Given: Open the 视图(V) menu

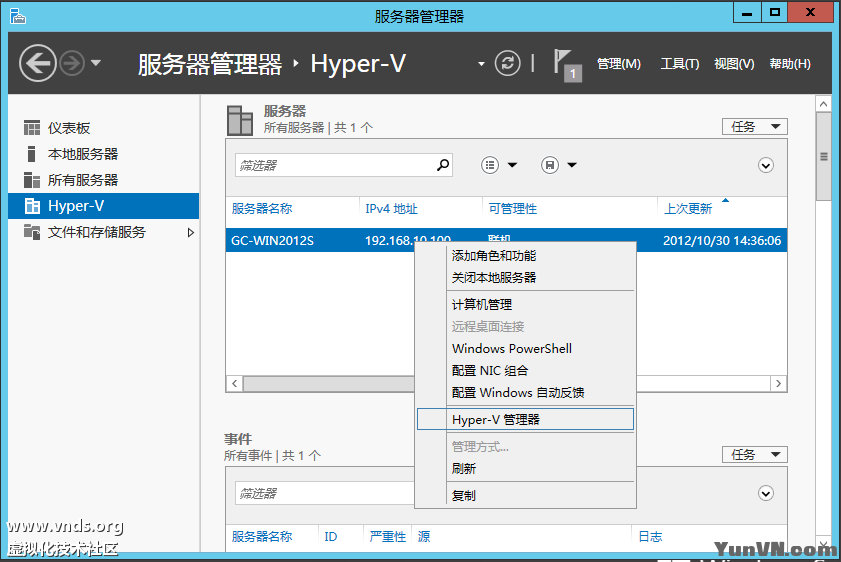Looking at the screenshot, I should [734, 64].
